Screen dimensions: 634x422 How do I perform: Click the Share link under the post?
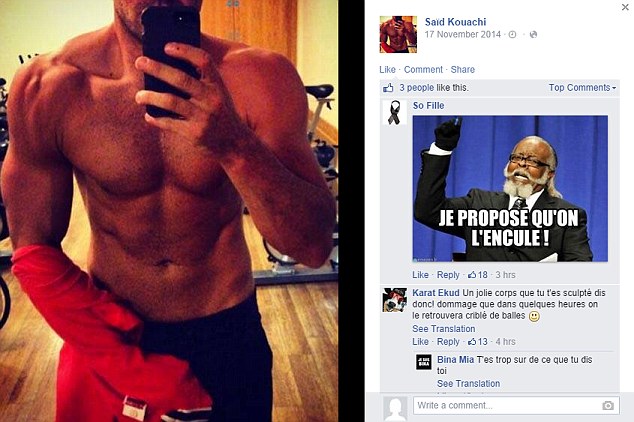(463, 70)
